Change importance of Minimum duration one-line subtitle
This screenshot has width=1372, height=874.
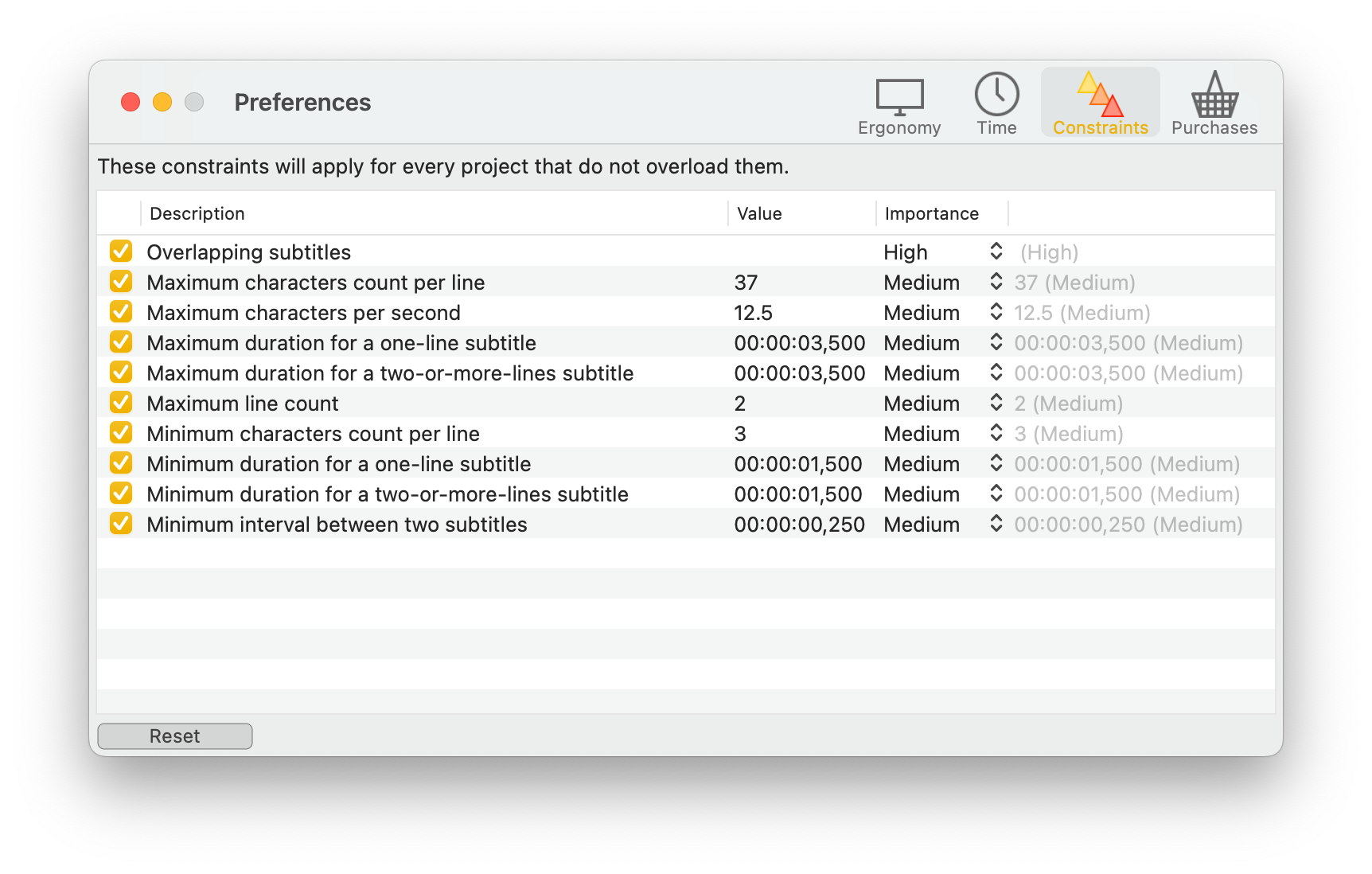point(943,463)
